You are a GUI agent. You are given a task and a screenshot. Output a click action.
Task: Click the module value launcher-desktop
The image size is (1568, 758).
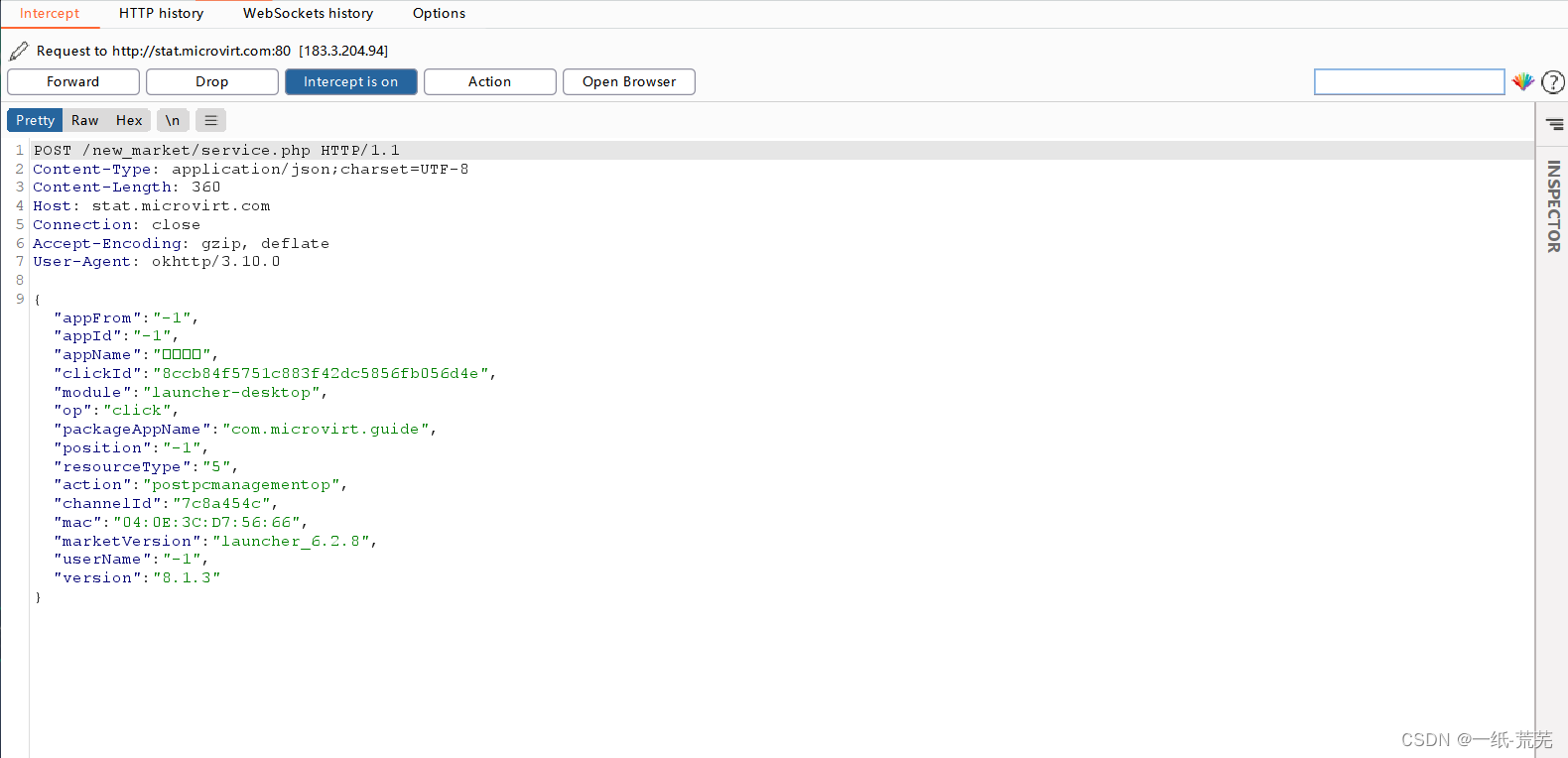click(x=231, y=393)
